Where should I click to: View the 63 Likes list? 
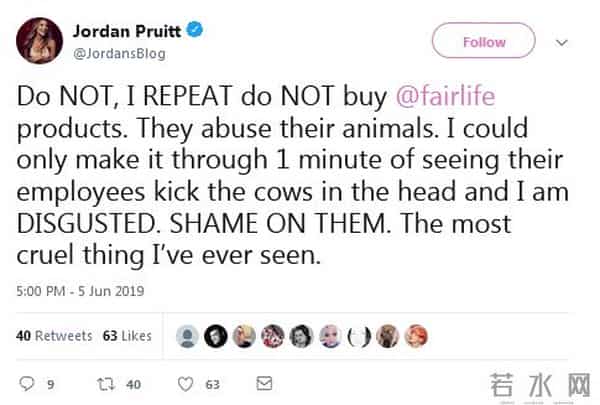pos(127,336)
